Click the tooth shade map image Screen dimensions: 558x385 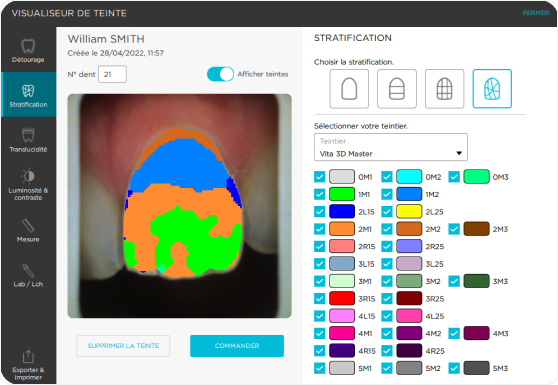[180, 206]
